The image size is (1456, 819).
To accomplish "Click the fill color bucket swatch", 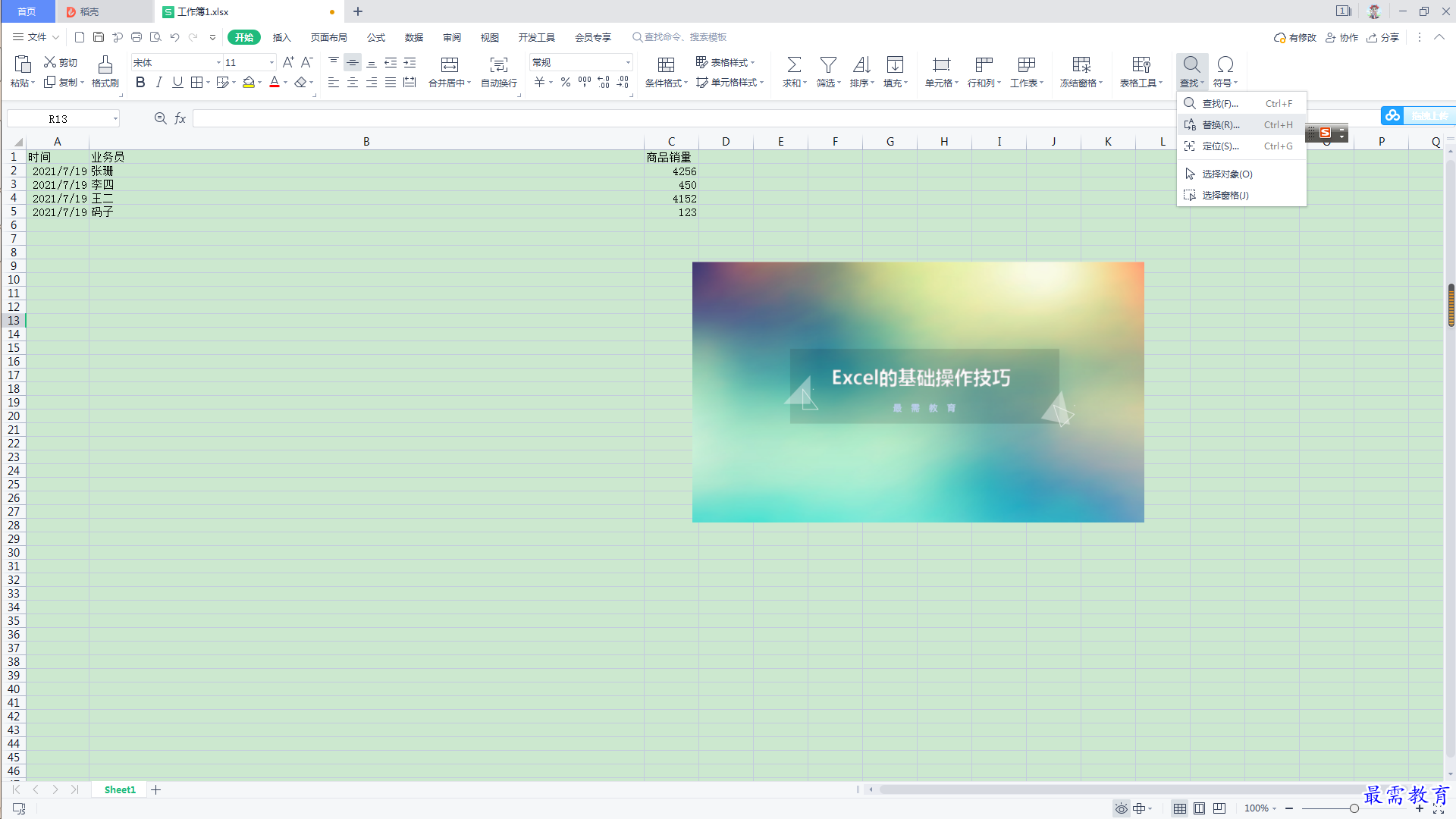I will coord(249,82).
